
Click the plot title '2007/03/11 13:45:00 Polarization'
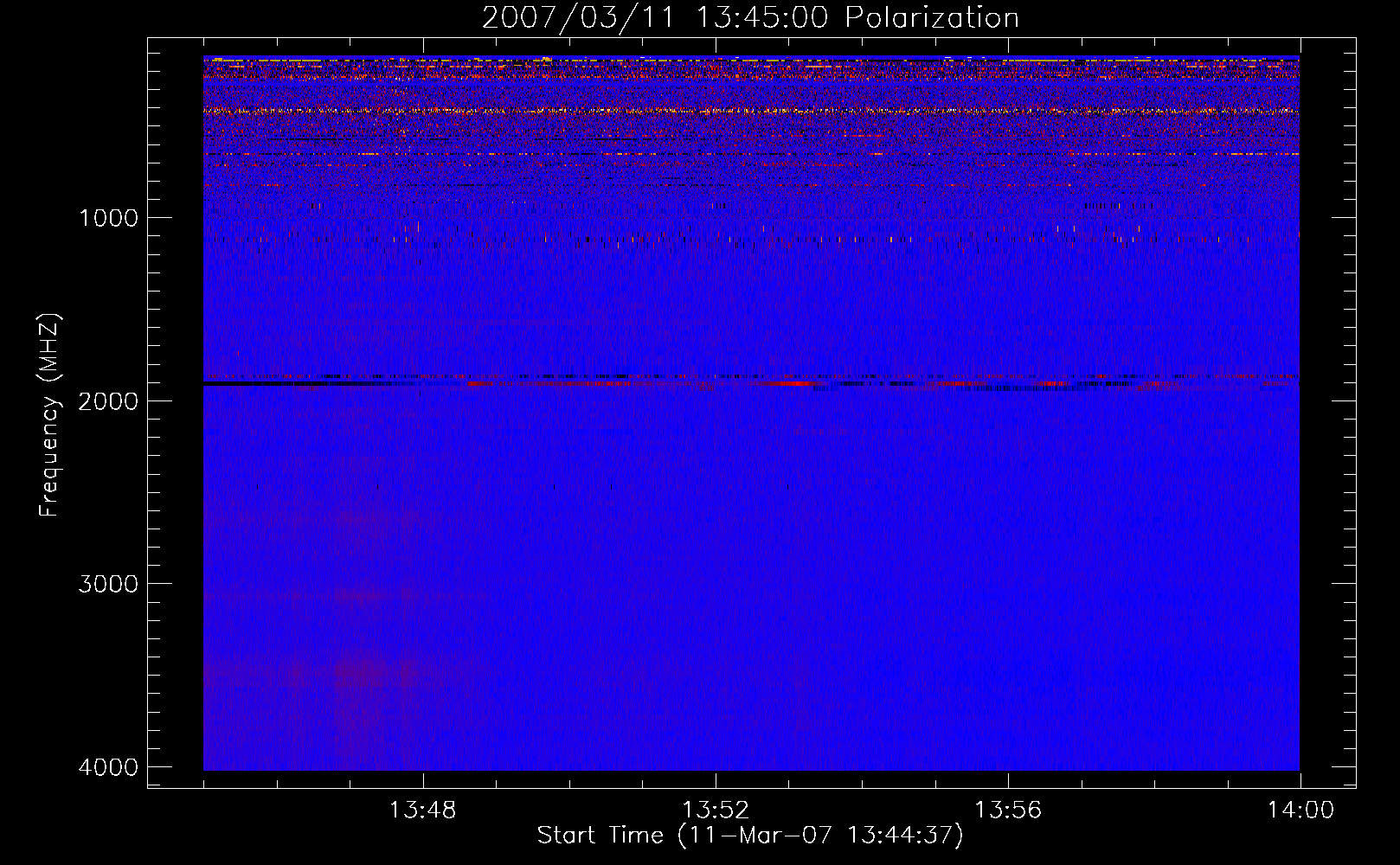tap(750, 18)
